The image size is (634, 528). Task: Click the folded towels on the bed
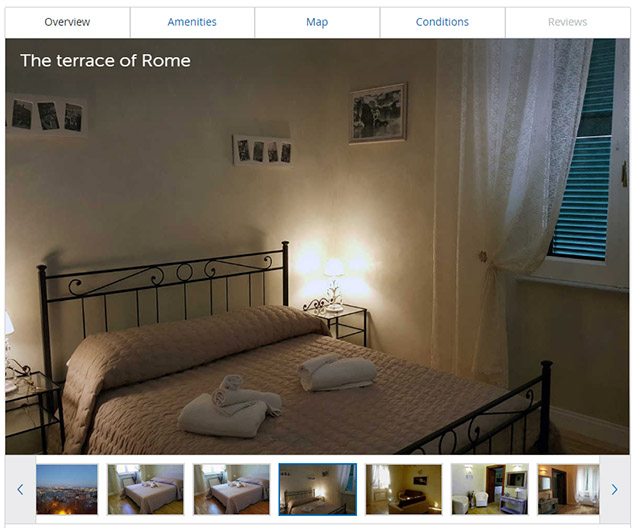(230, 408)
